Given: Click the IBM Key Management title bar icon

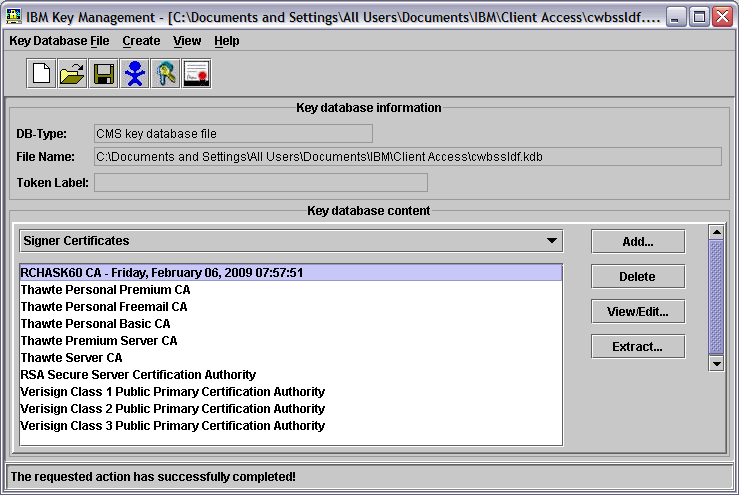Looking at the screenshot, I should point(13,16).
